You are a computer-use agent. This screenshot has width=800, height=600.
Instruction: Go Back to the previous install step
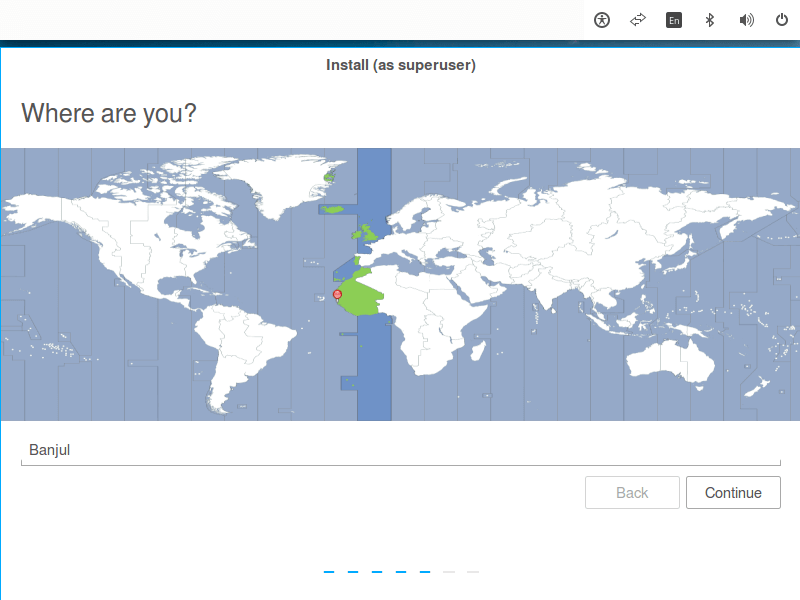(x=632, y=492)
